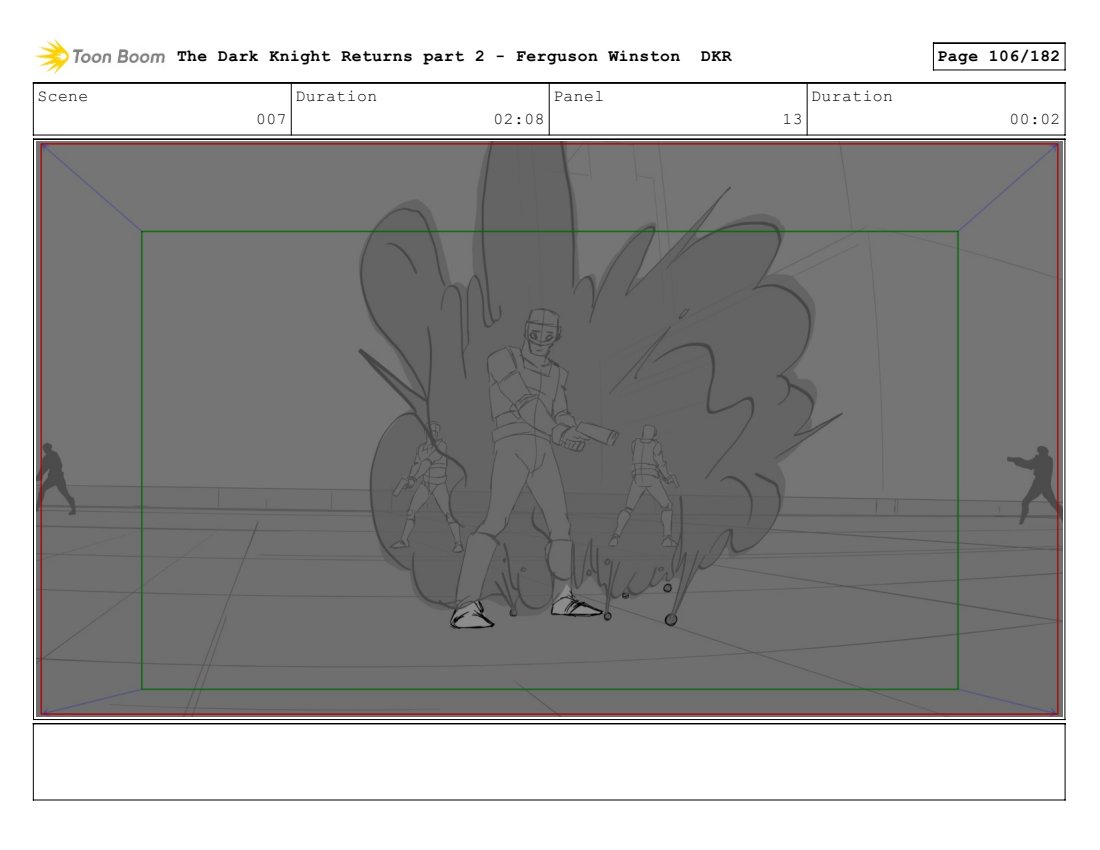Click the empty notes box below the panel

(x=549, y=762)
